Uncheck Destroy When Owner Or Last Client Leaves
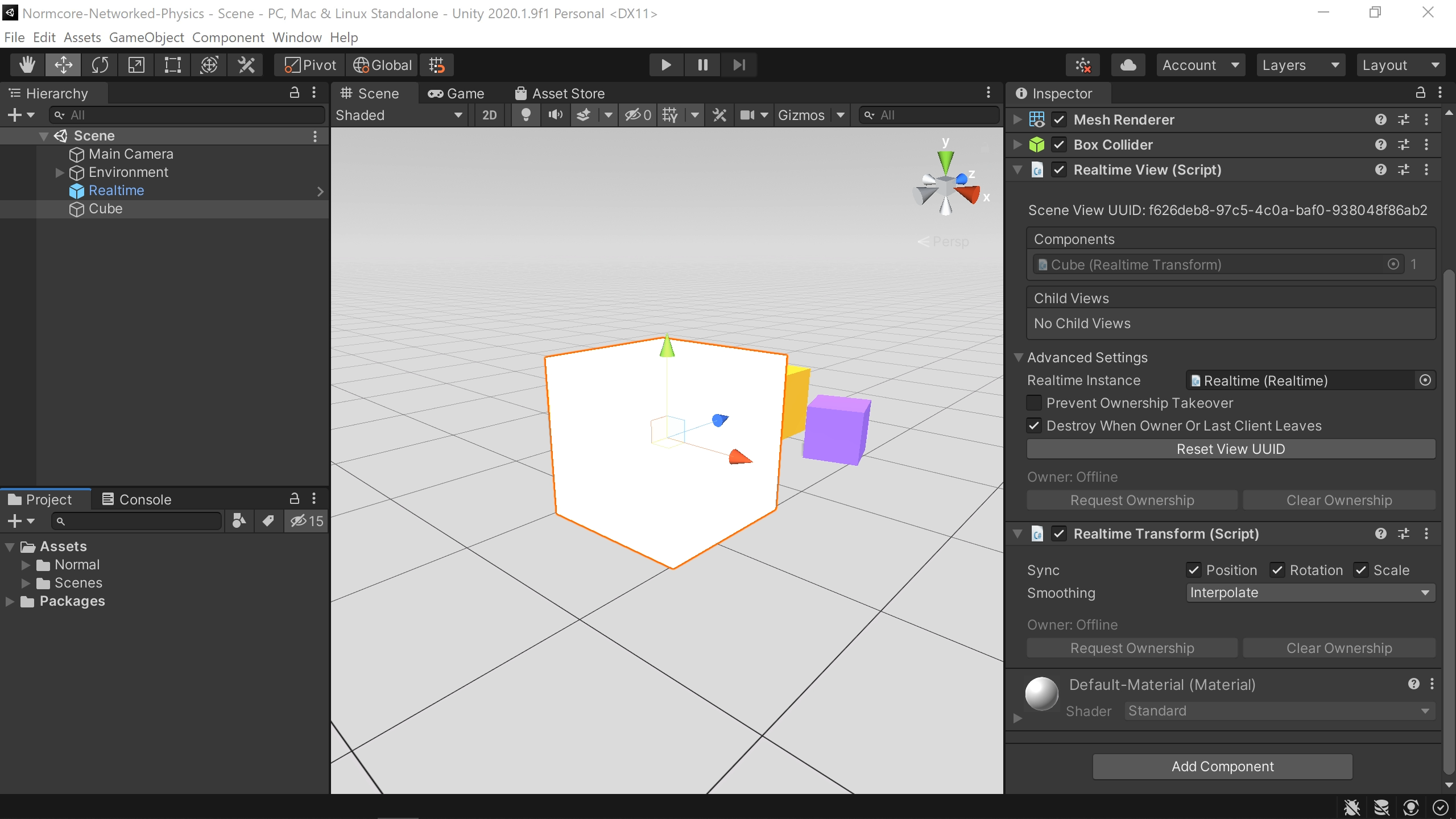 [1035, 426]
